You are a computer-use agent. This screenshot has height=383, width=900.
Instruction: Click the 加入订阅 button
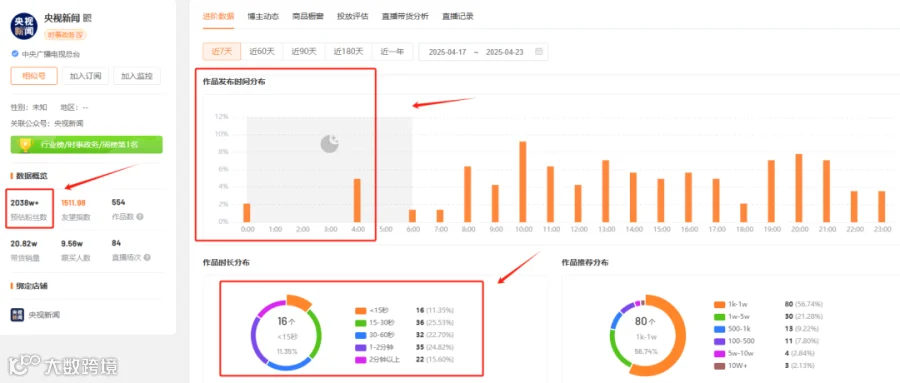(86, 75)
